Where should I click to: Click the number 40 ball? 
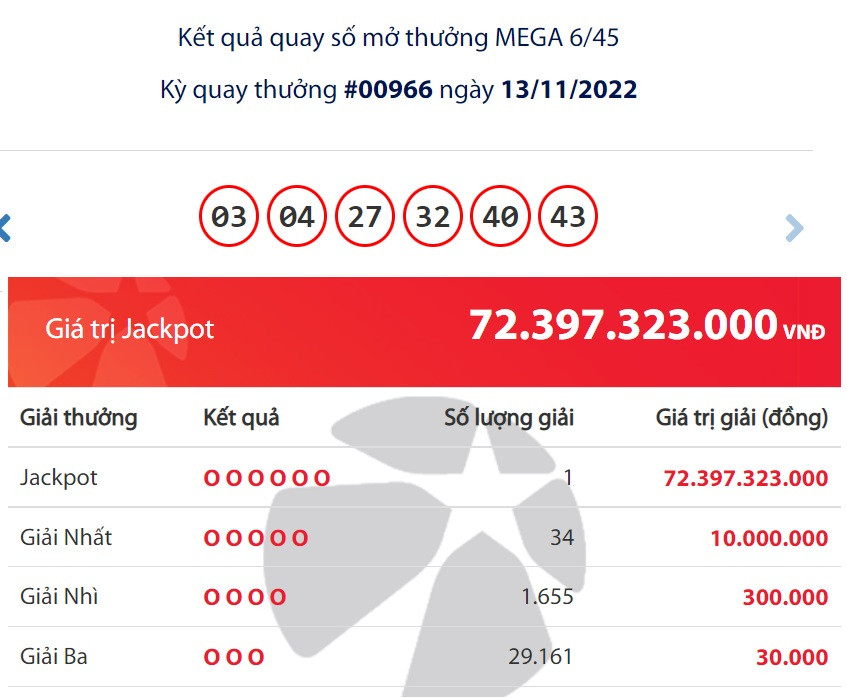click(501, 216)
